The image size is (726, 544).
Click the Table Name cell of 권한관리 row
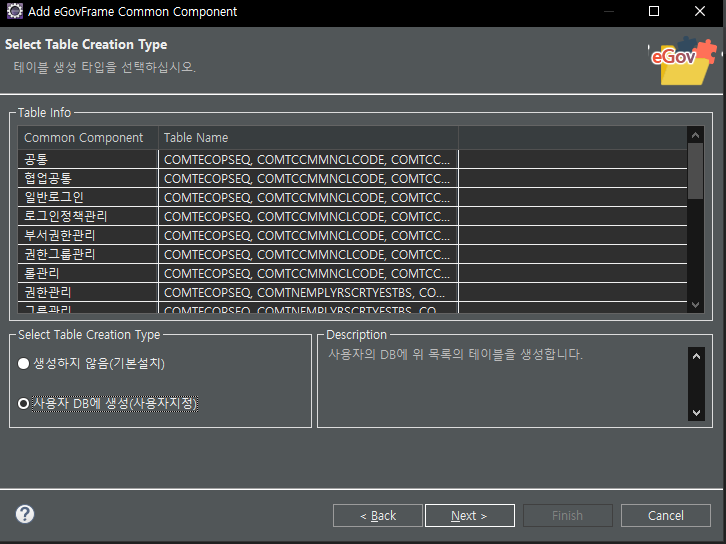click(308, 292)
